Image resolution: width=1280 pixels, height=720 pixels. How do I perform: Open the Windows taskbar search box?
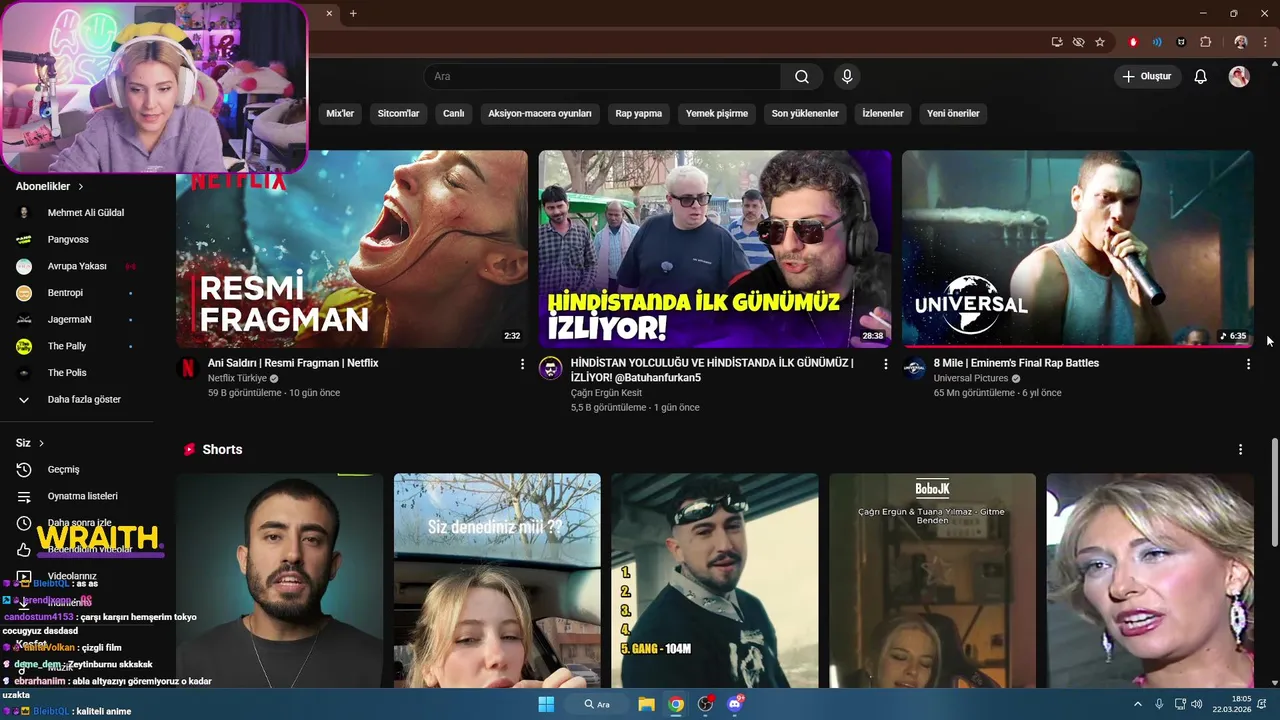(x=597, y=704)
